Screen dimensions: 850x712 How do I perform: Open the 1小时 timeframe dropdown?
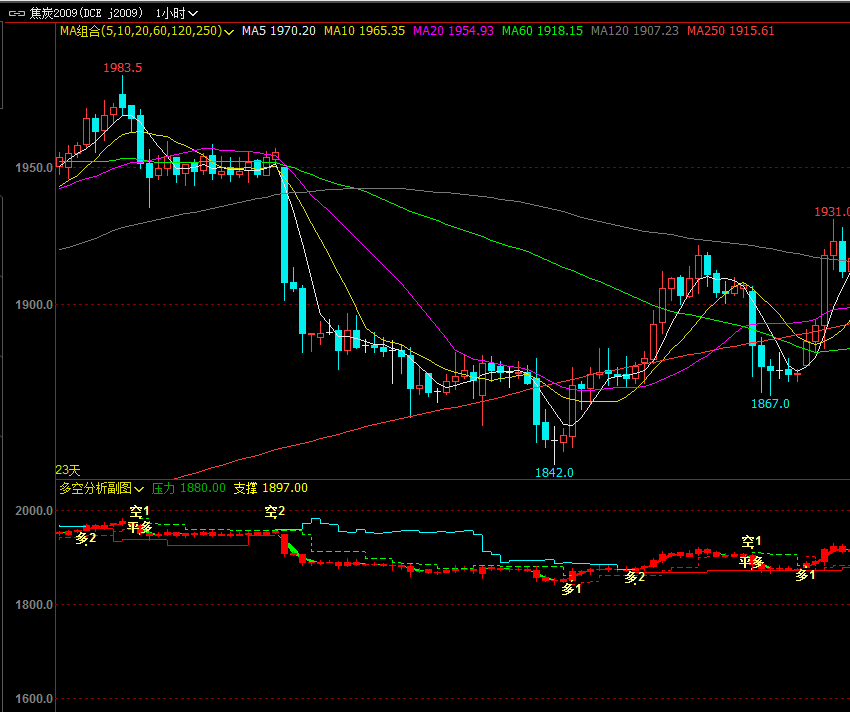point(176,13)
